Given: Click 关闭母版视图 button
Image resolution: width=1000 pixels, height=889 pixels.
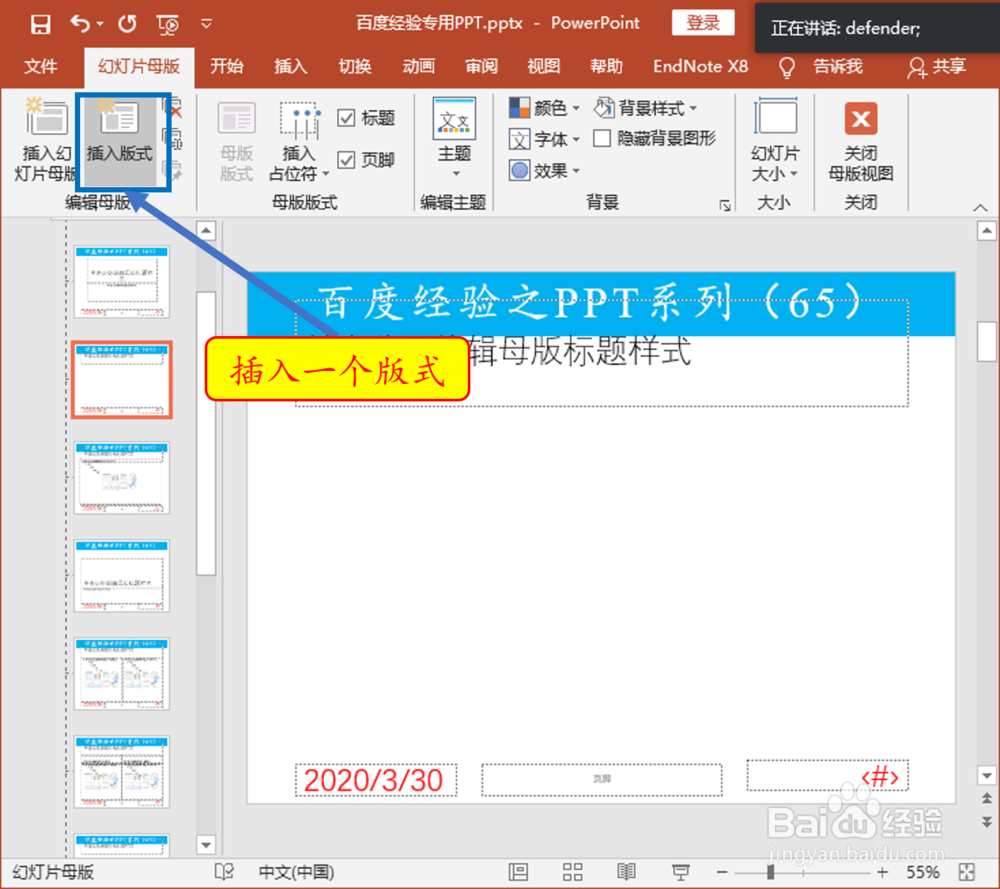Looking at the screenshot, I should tap(861, 140).
